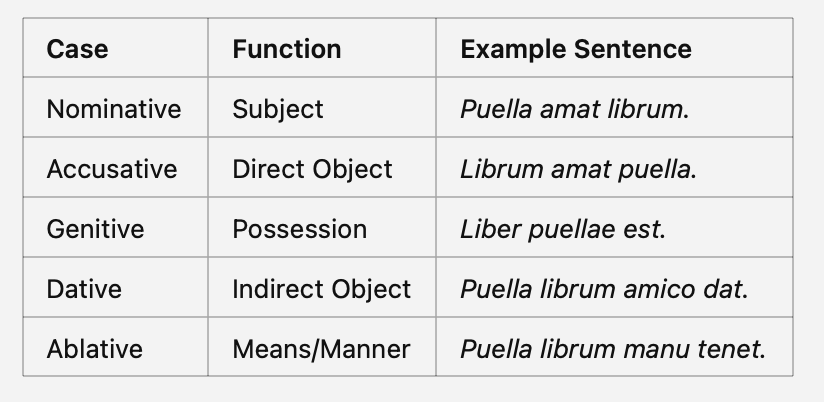
Task: Select the Dative cell
Action: click(x=84, y=289)
